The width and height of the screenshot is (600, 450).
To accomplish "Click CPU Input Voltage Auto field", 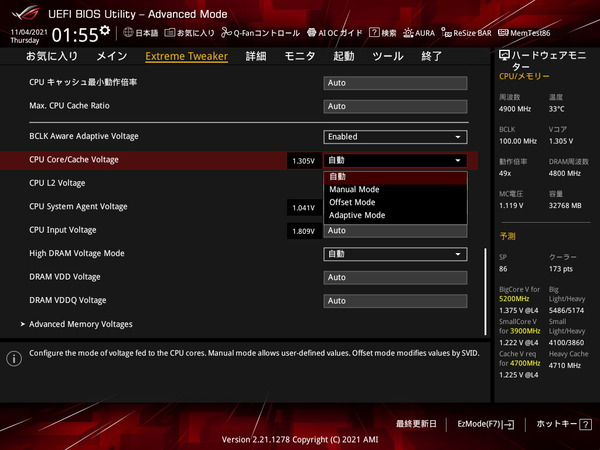I will [395, 231].
